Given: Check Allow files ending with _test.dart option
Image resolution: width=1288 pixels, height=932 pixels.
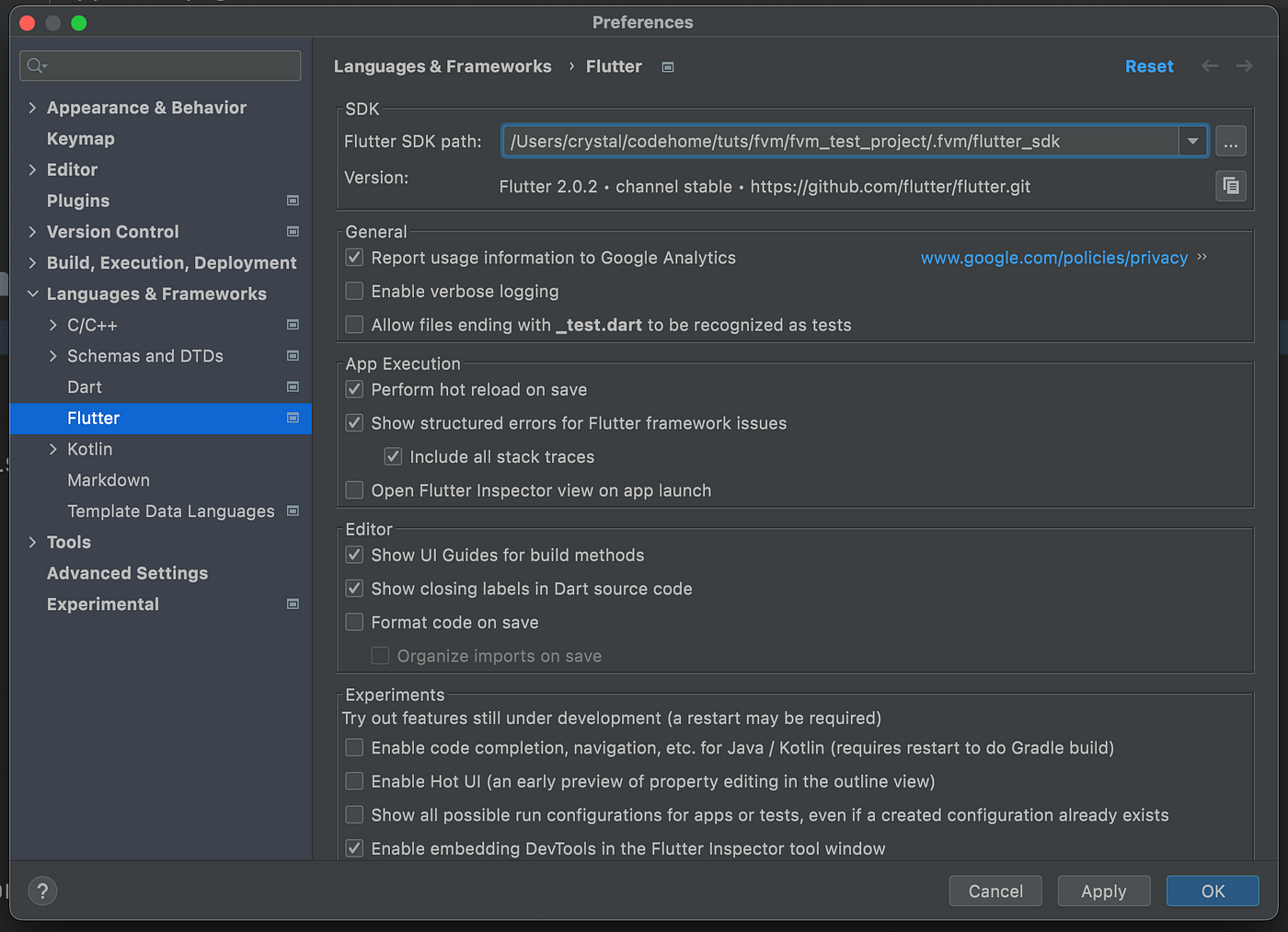Looking at the screenshot, I should [x=354, y=325].
